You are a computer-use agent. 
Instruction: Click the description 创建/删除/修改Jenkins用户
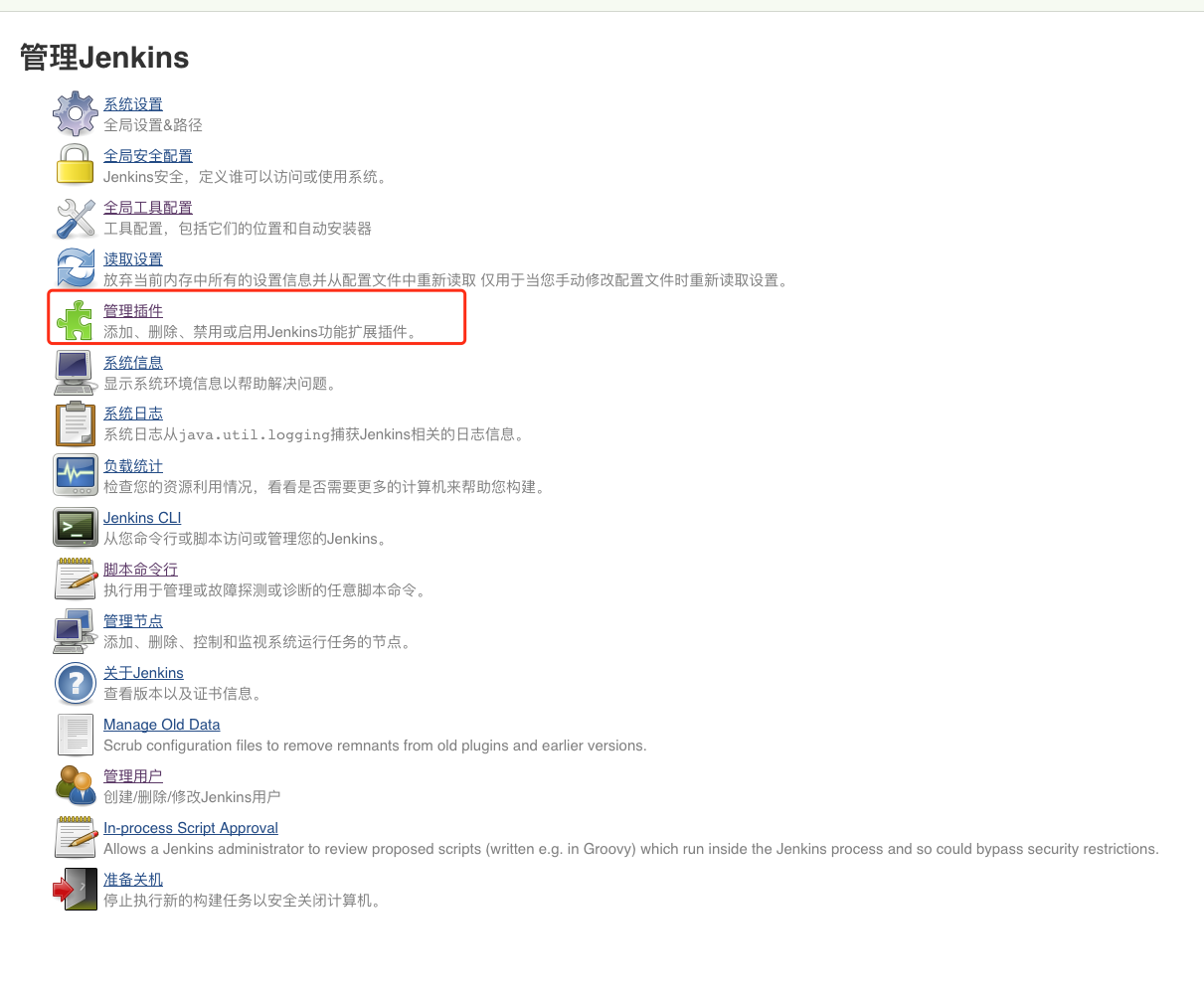(192, 797)
